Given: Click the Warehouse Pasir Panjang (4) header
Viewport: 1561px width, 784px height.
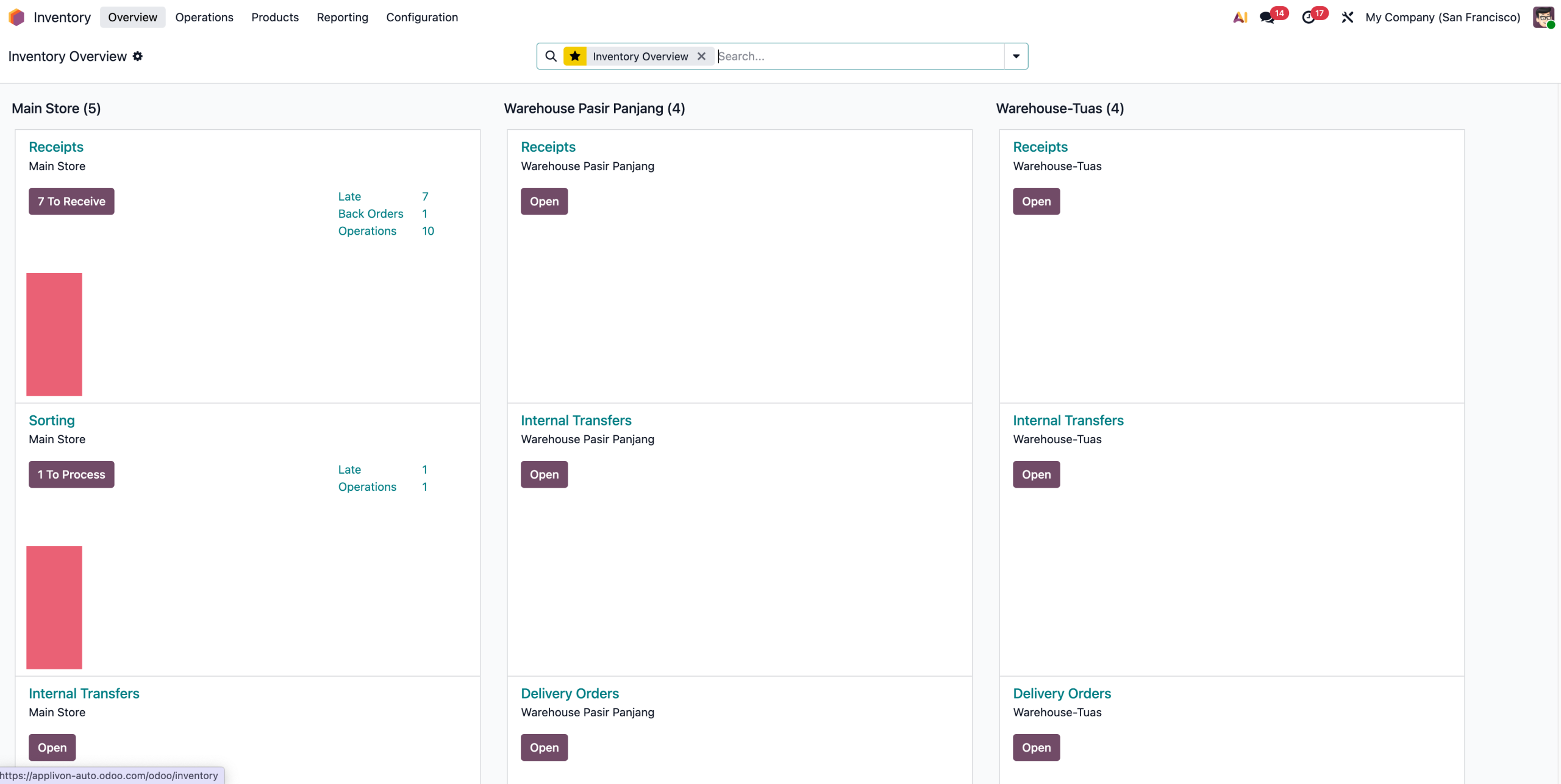Looking at the screenshot, I should coord(594,109).
